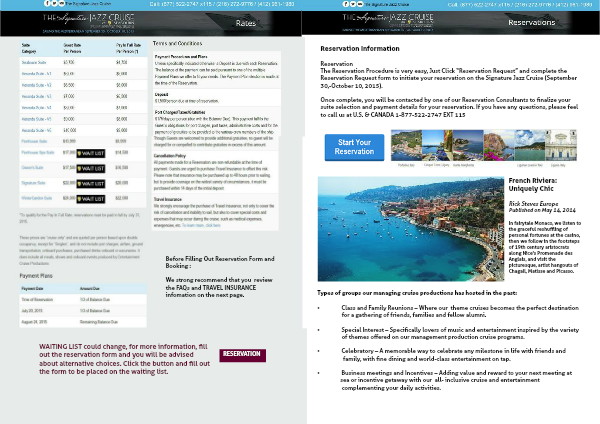
Task: Open the first suite link in the rates table
Action: [34, 62]
